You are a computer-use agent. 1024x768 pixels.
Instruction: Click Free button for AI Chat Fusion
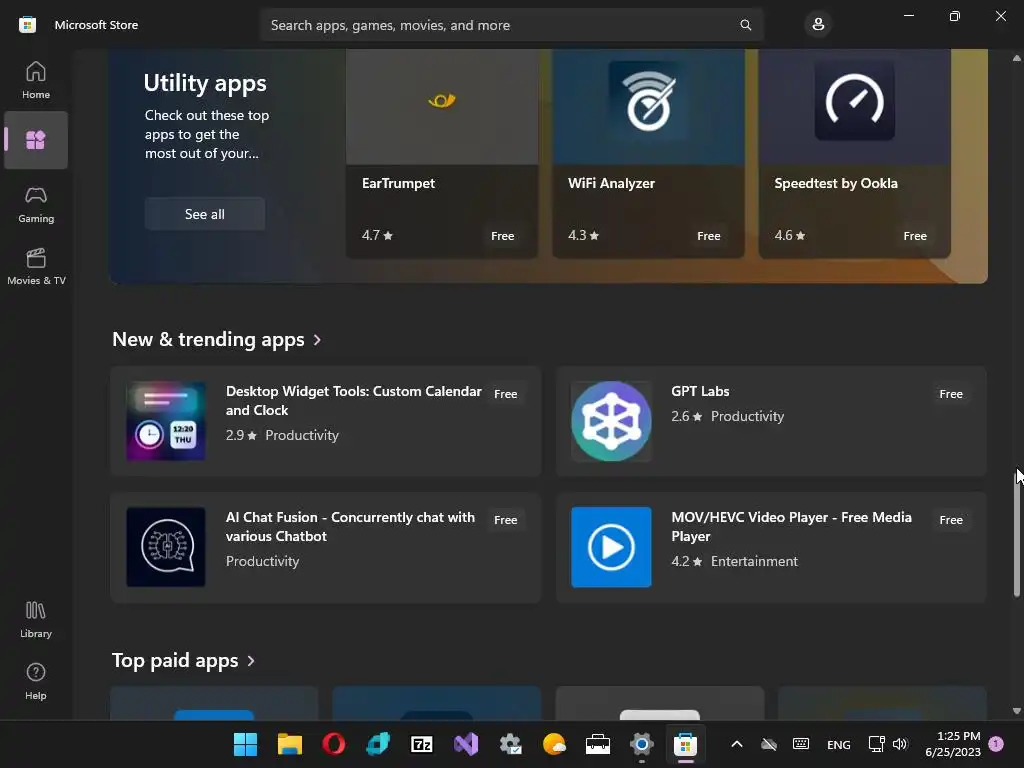pos(505,520)
